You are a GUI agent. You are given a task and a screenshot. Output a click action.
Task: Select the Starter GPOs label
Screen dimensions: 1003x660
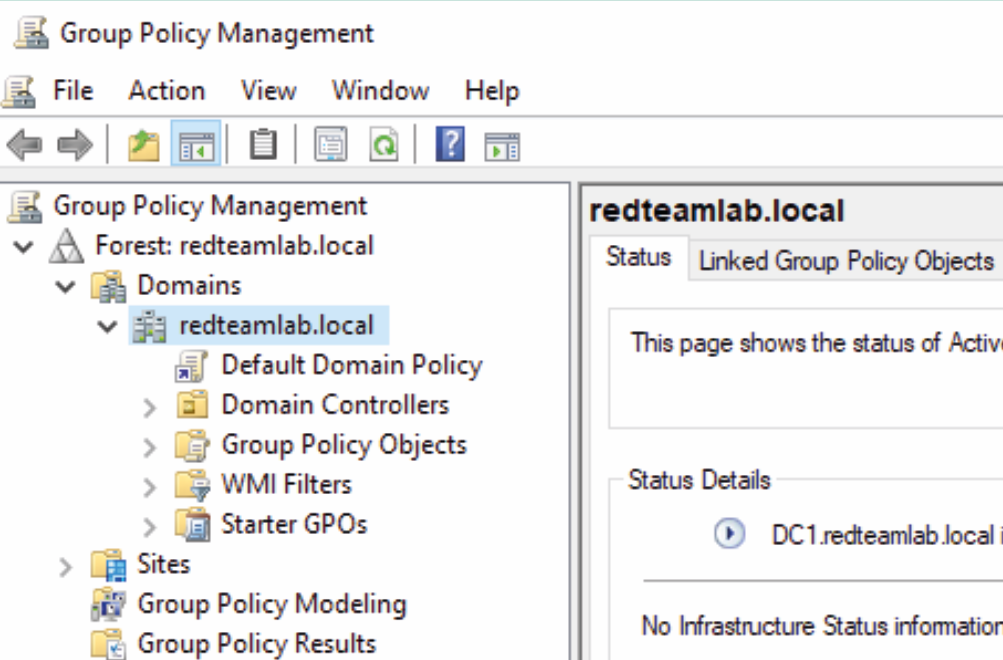[294, 524]
